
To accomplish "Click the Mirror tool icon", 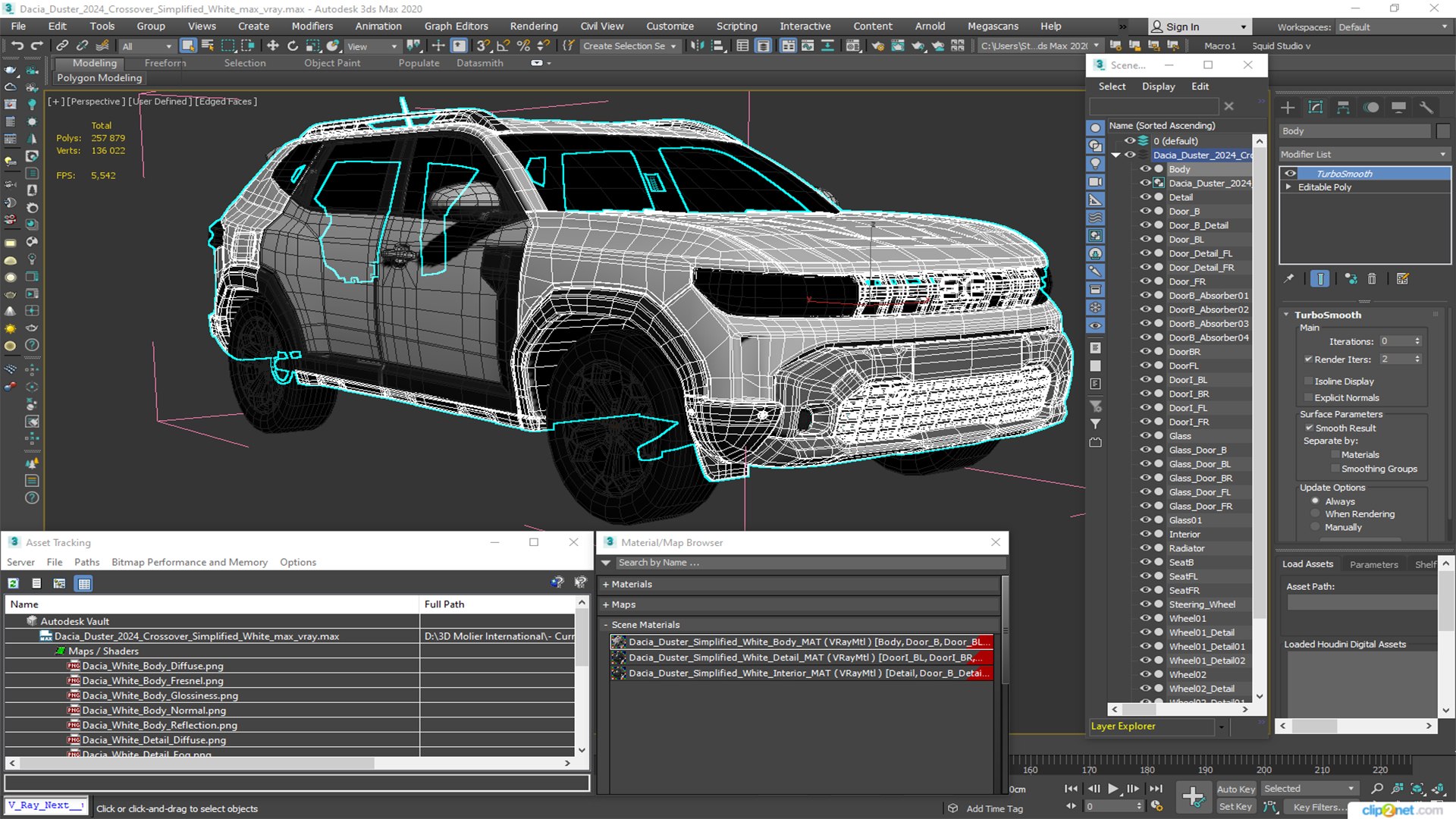I will pos(697,46).
